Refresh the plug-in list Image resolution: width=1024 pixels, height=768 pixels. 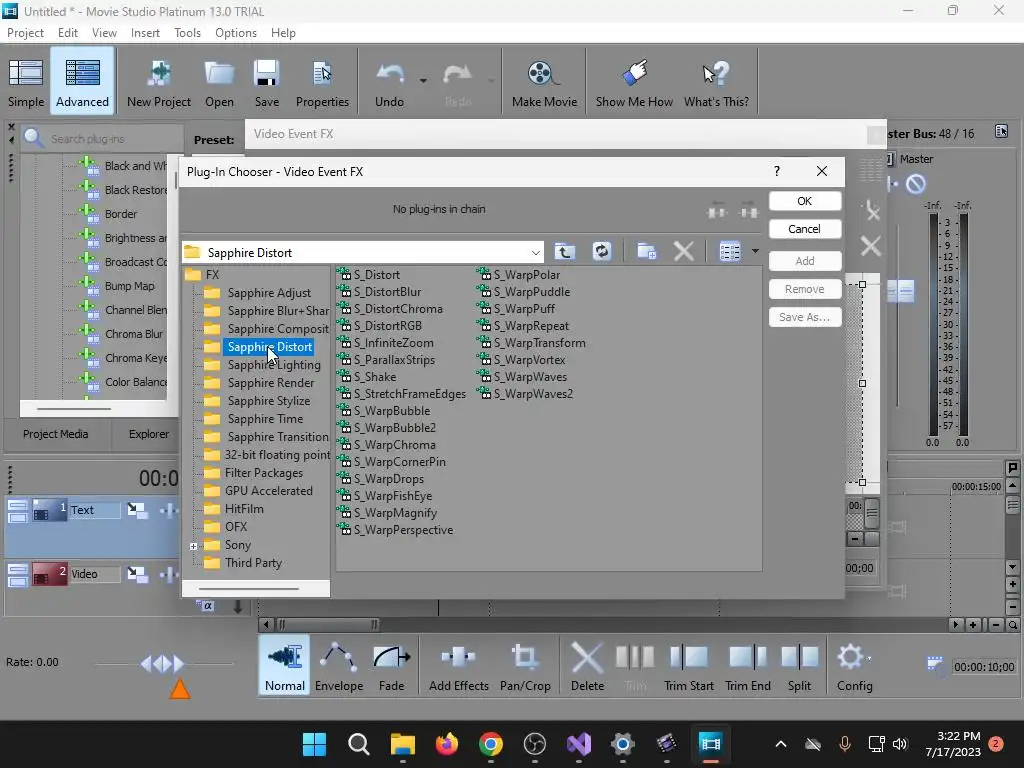601,251
